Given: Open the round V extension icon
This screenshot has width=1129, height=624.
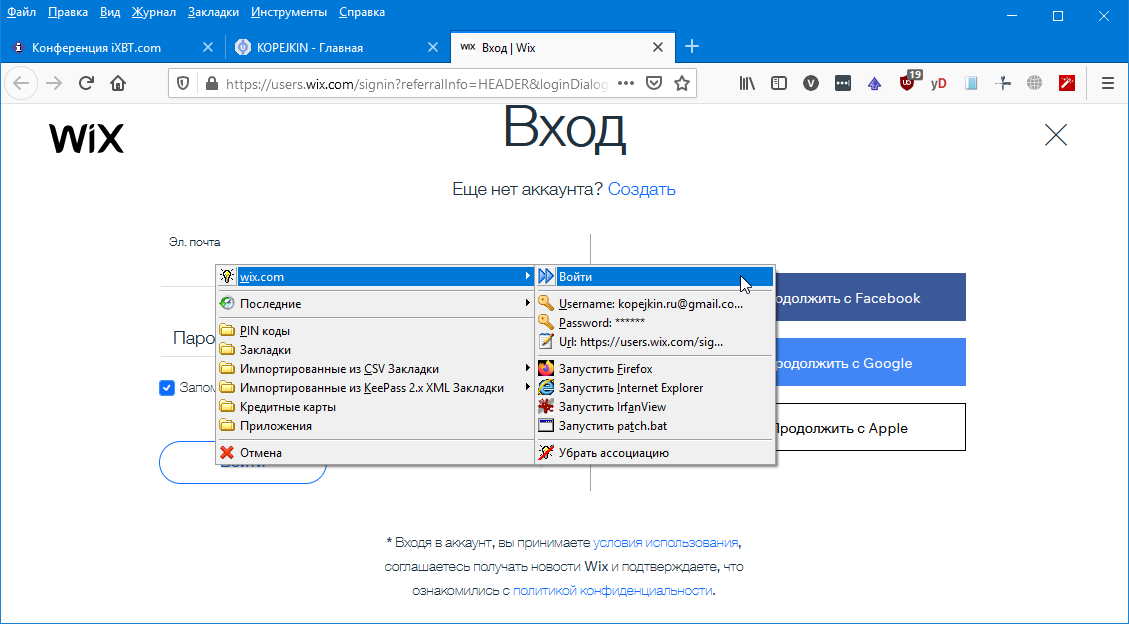Looking at the screenshot, I should click(811, 83).
